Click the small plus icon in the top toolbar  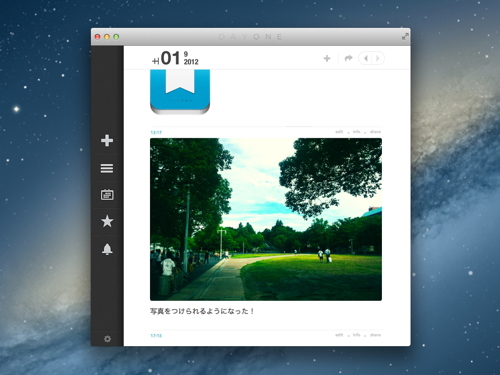point(327,58)
